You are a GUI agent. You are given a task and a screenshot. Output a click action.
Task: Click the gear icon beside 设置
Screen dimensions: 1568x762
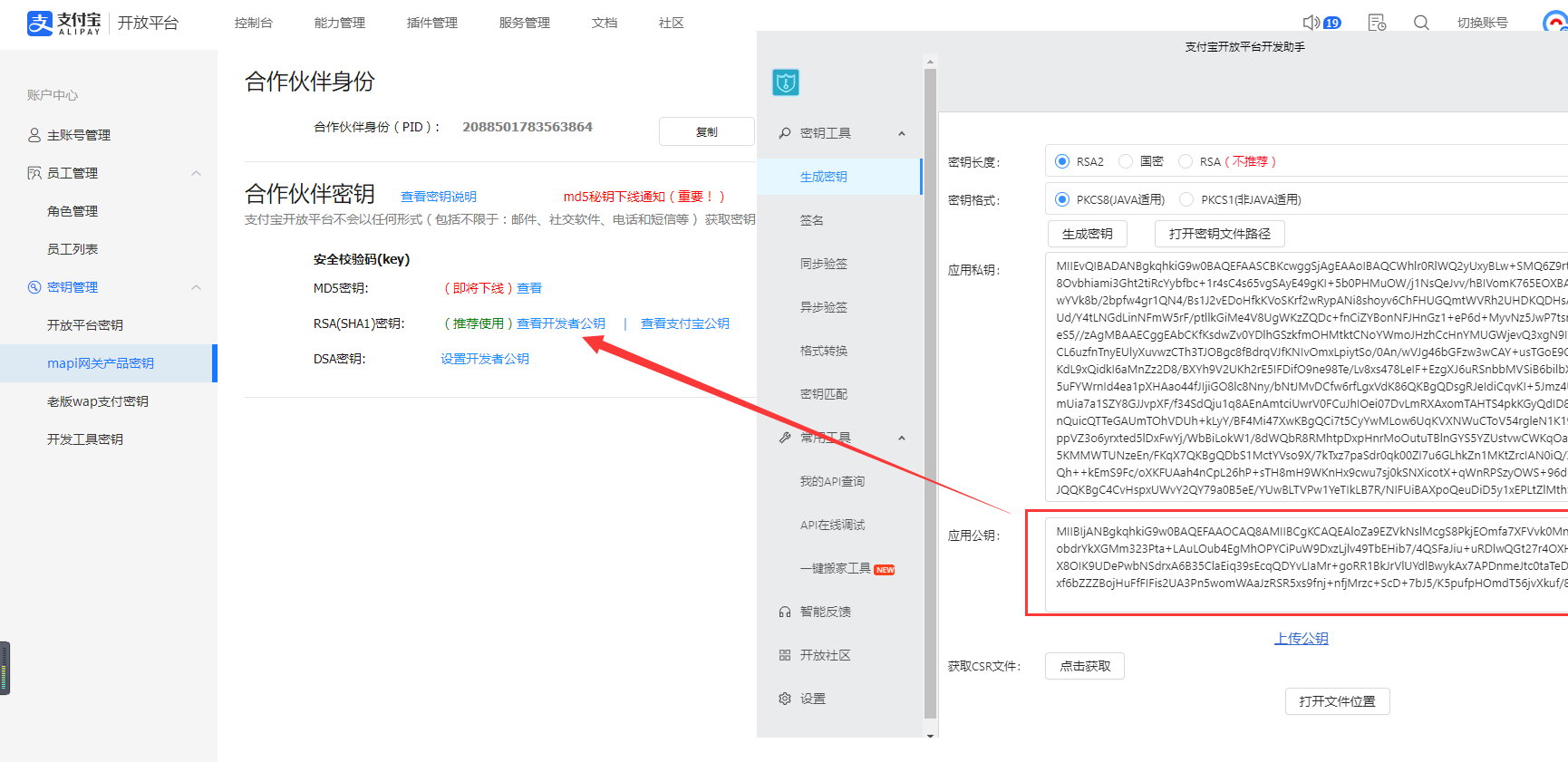coord(785,699)
